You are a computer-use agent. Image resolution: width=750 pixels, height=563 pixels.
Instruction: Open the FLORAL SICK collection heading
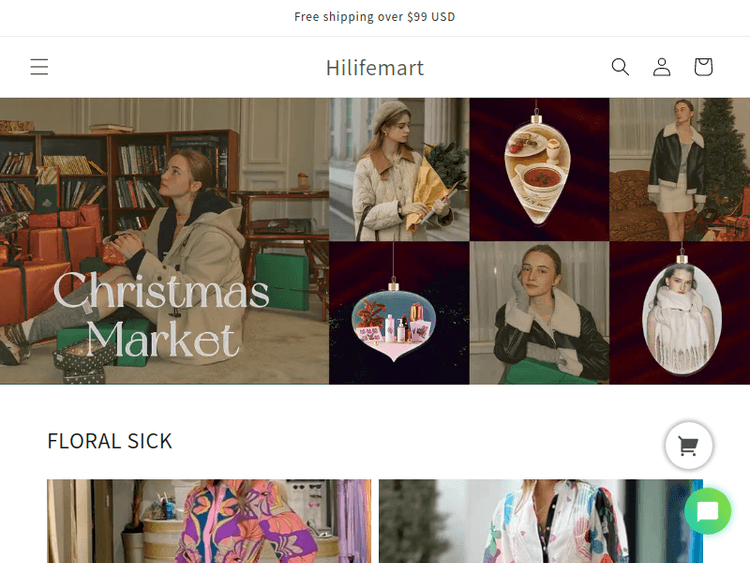(x=110, y=441)
